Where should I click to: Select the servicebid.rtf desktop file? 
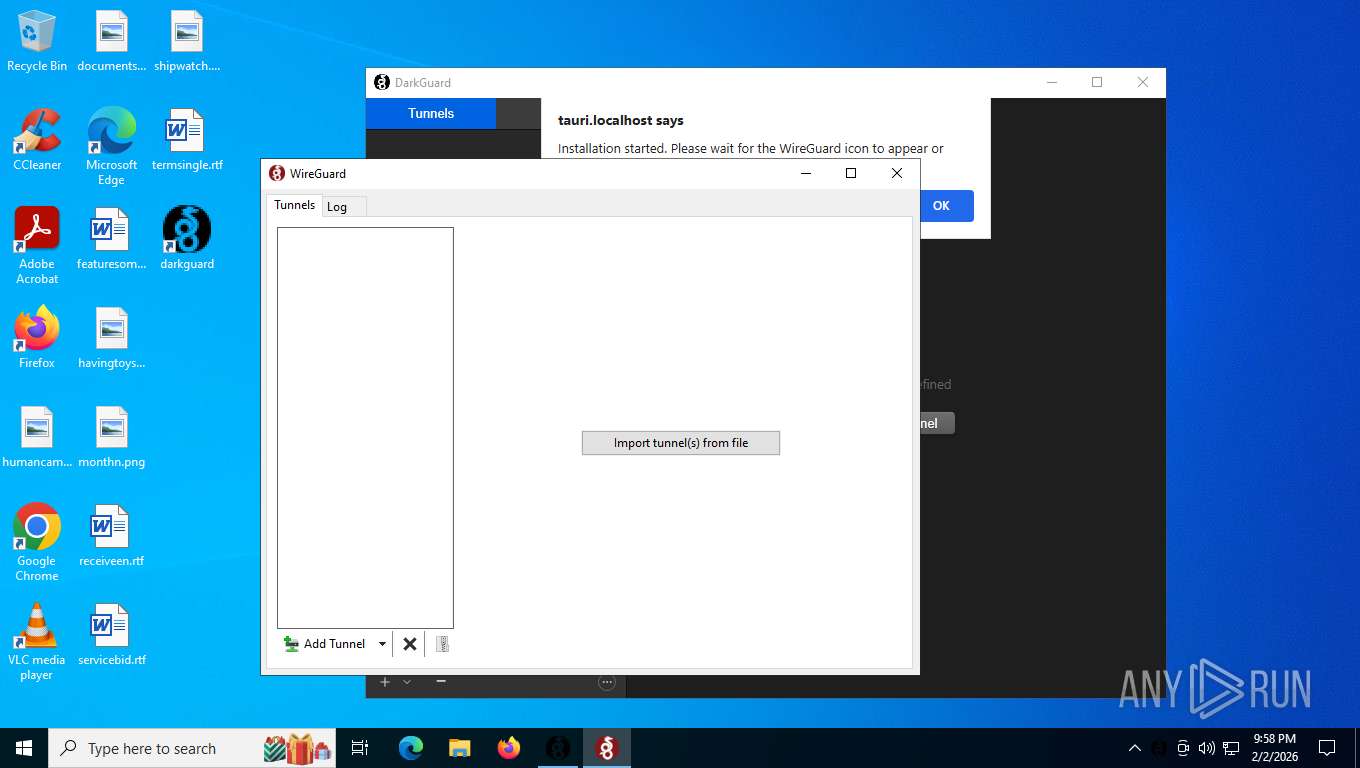pos(111,634)
